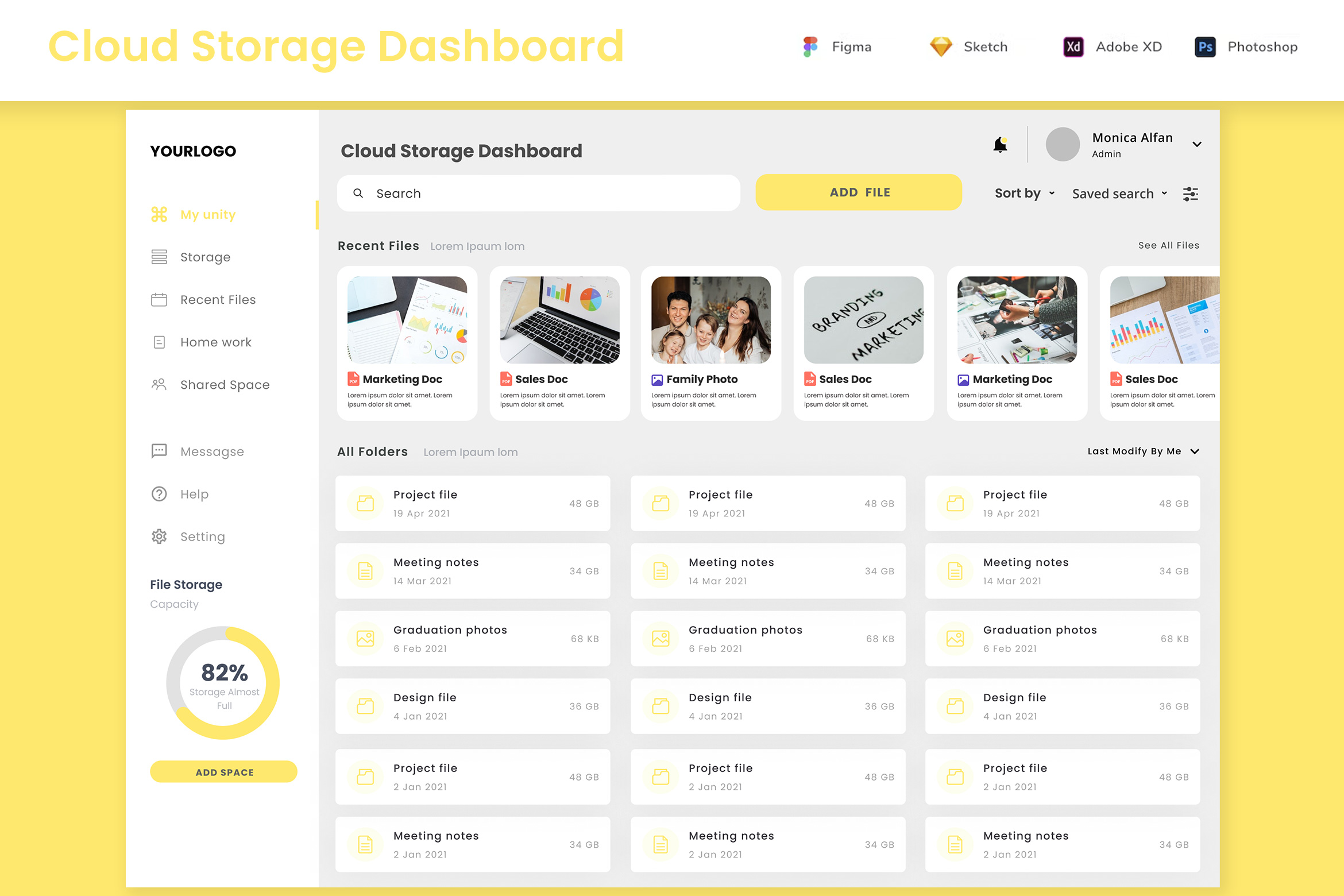Click the Sketch diamond icon
The height and width of the screenshot is (896, 1344).
click(941, 47)
